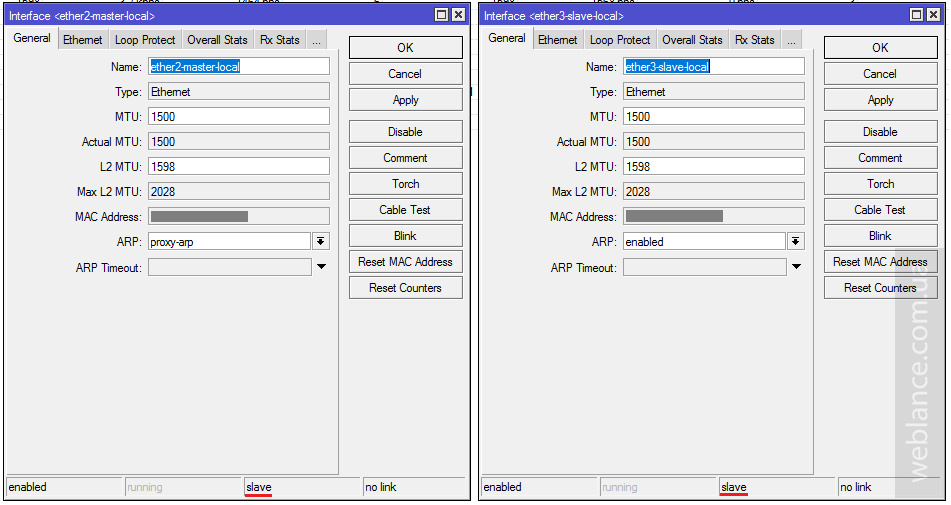
Task: Click Cancel in ether3-slave-local window
Action: click(x=880, y=74)
